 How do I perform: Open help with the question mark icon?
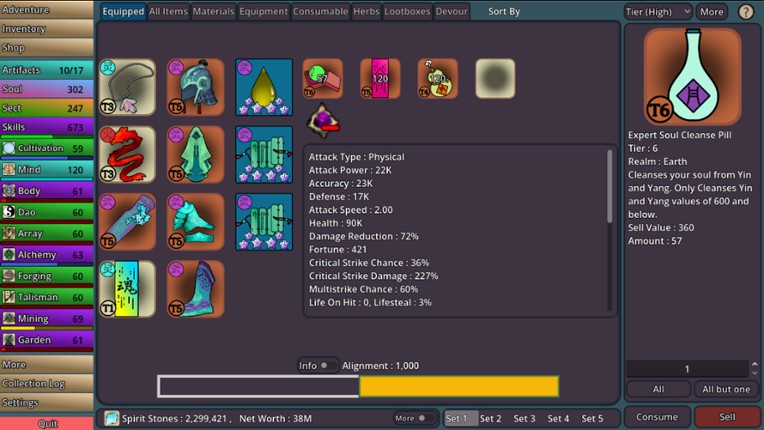746,12
